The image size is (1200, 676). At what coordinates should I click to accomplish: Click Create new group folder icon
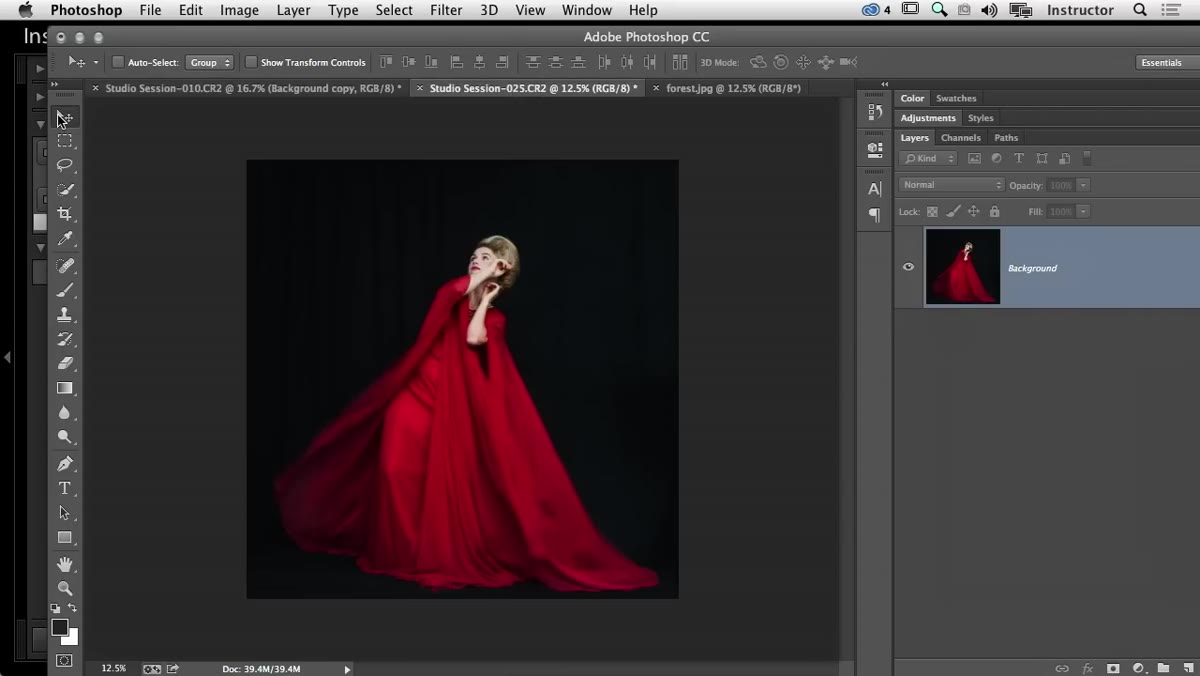click(x=1163, y=667)
